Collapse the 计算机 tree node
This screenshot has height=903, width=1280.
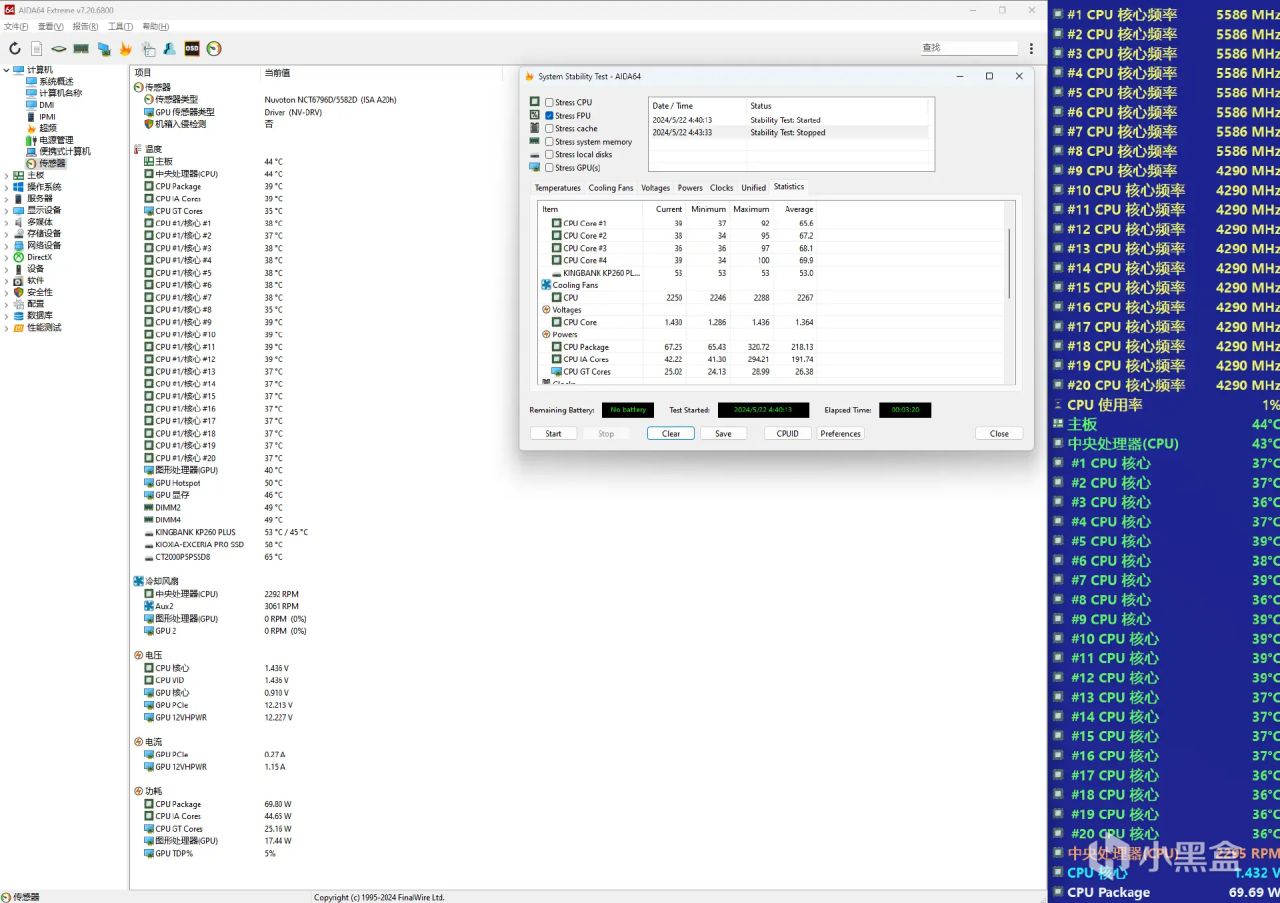coord(7,70)
